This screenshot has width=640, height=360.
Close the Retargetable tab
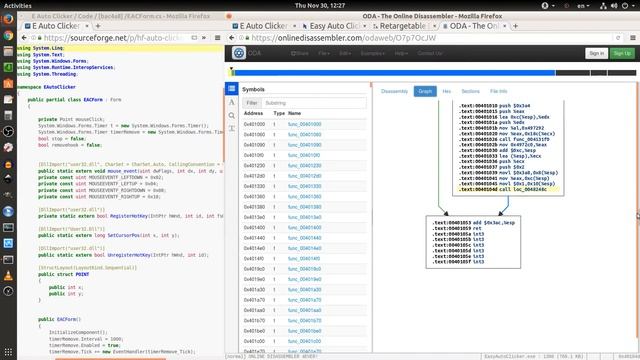tap(434, 26)
